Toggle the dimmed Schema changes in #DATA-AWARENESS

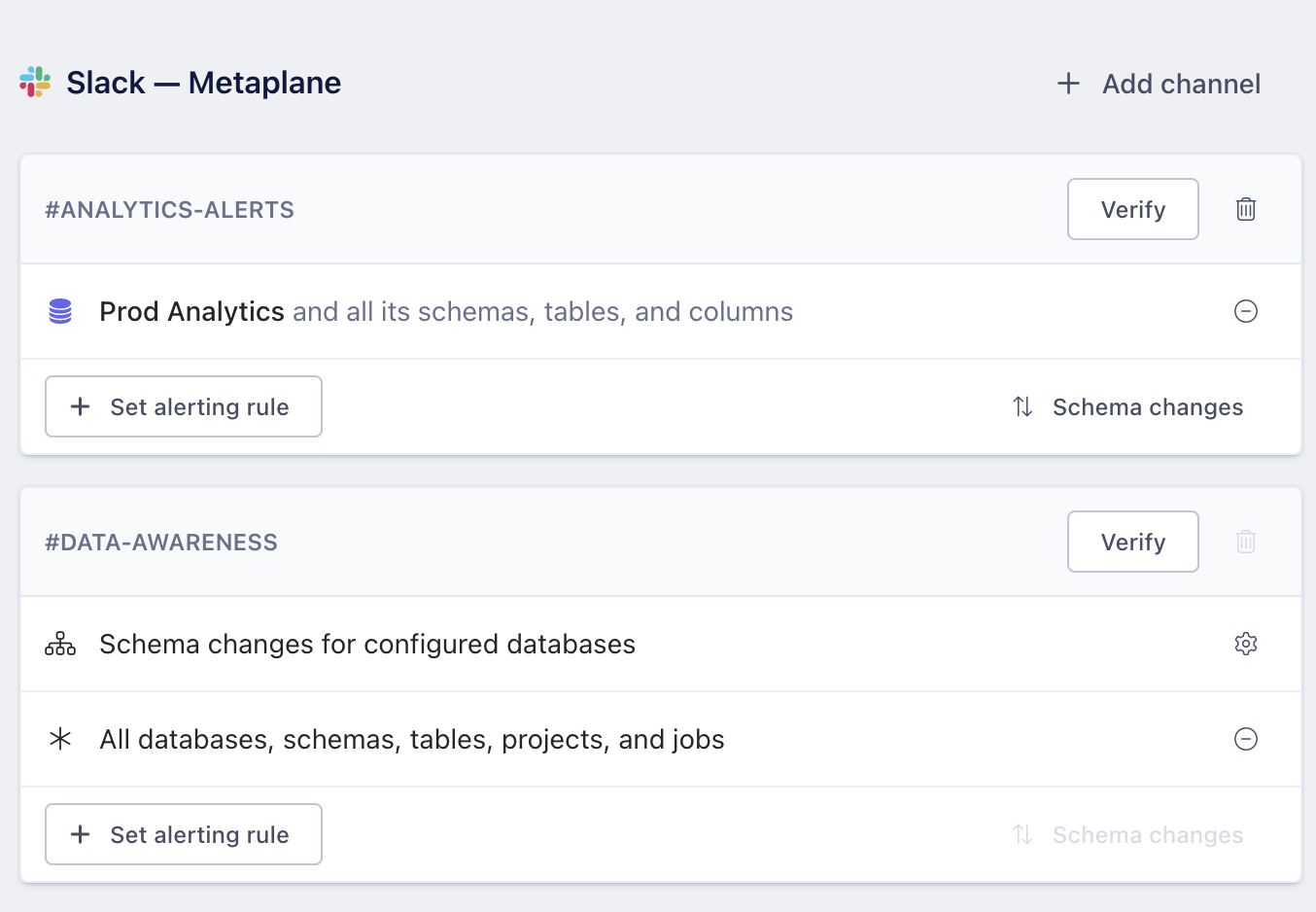[x=1127, y=834]
